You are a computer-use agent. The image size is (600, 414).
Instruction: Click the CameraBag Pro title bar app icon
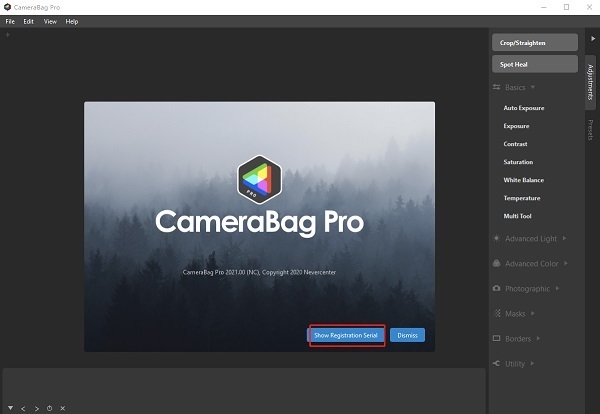[x=7, y=7]
